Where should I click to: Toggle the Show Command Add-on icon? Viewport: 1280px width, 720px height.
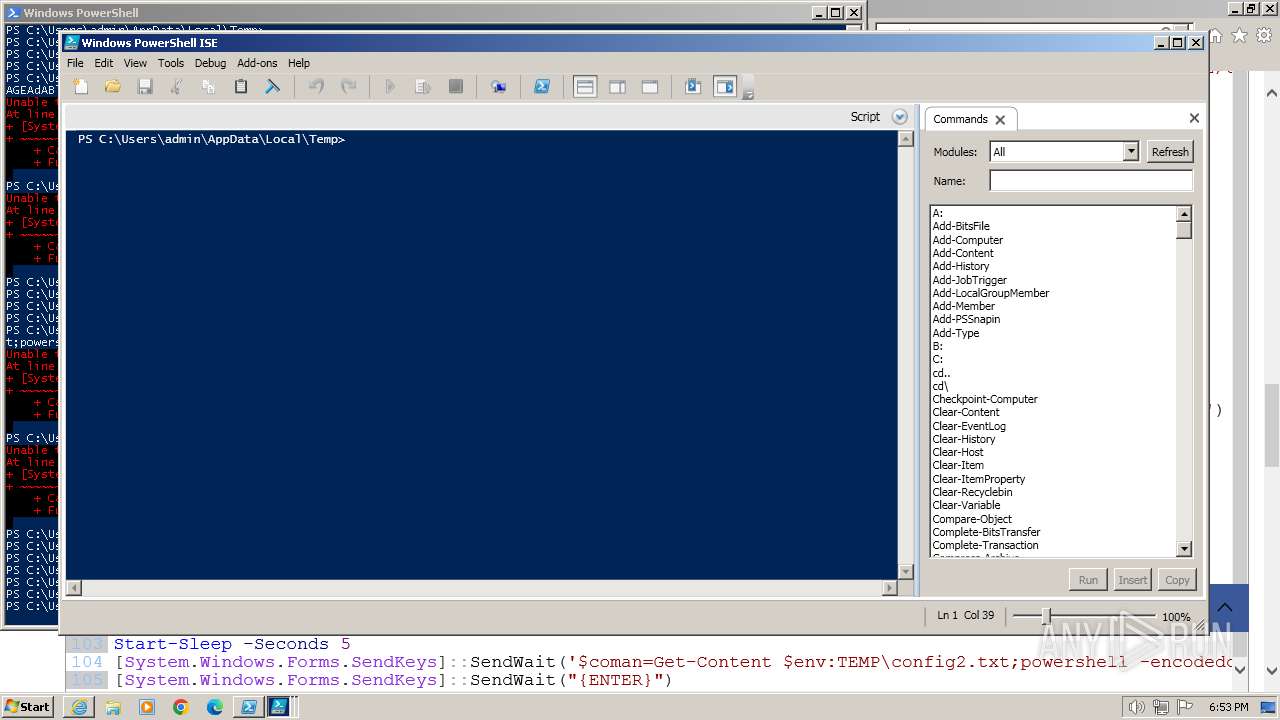[725, 87]
